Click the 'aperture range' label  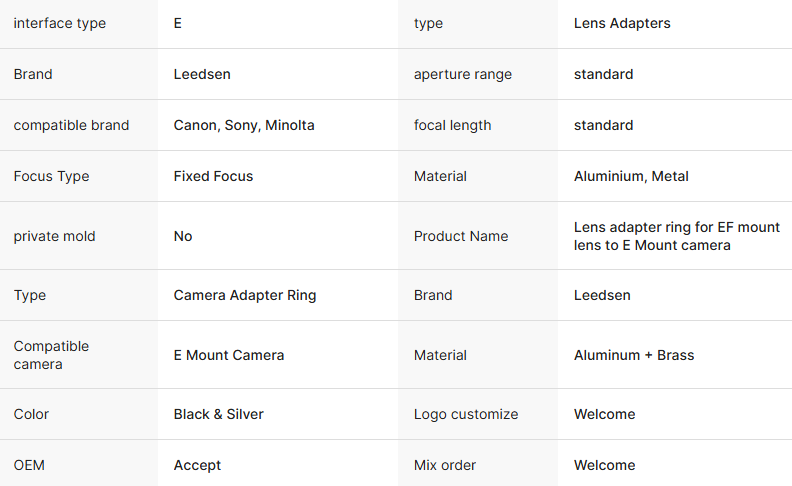(463, 74)
